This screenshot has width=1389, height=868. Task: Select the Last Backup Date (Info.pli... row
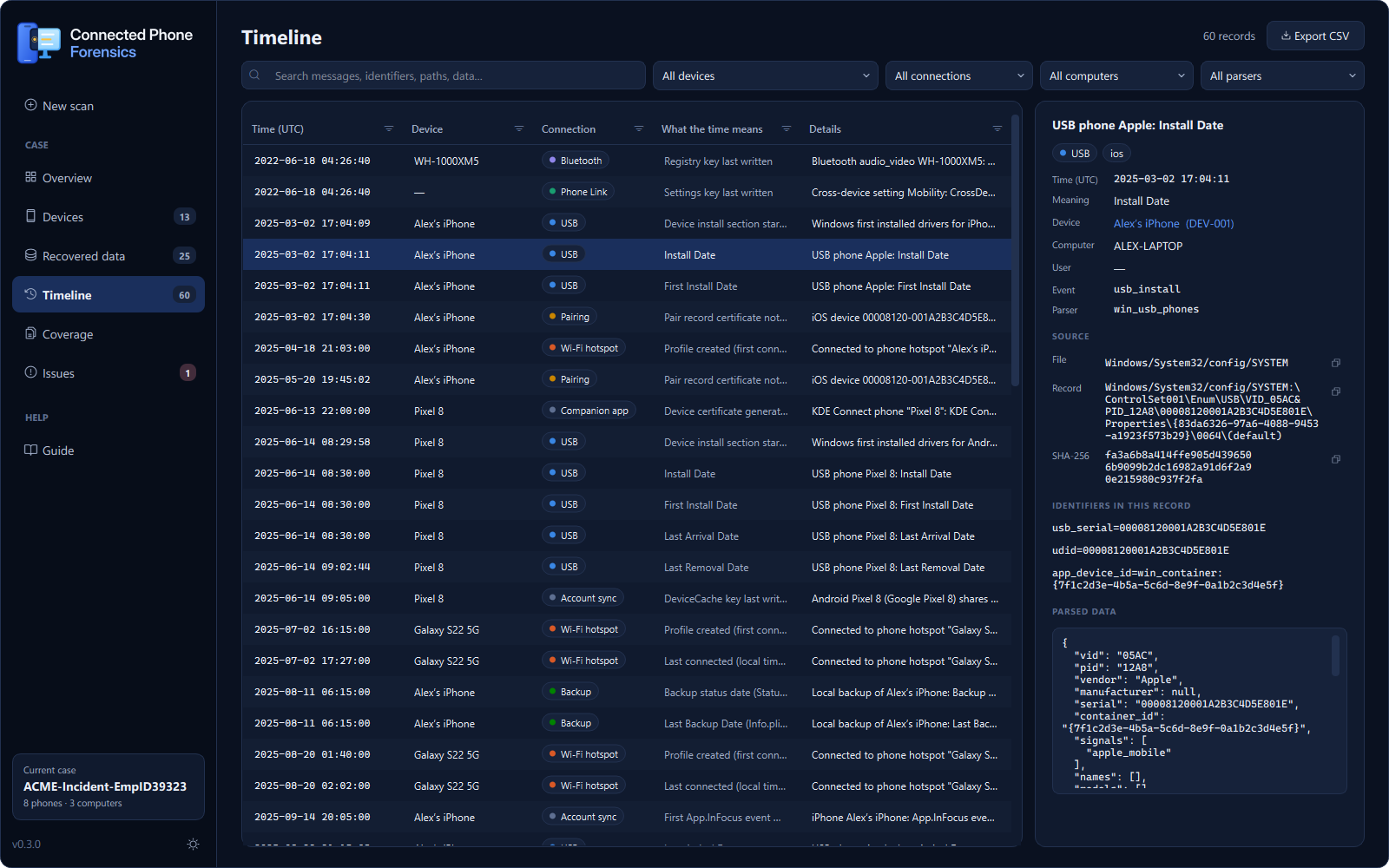627,723
